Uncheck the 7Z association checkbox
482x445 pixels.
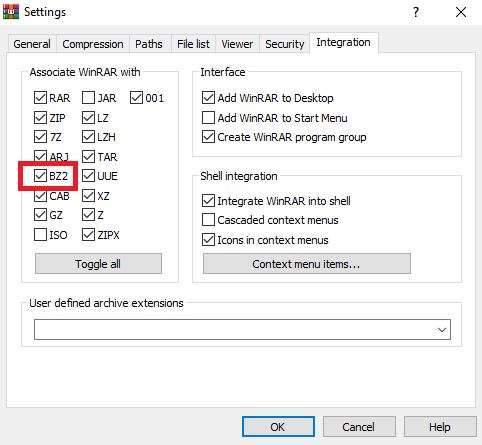pos(40,137)
